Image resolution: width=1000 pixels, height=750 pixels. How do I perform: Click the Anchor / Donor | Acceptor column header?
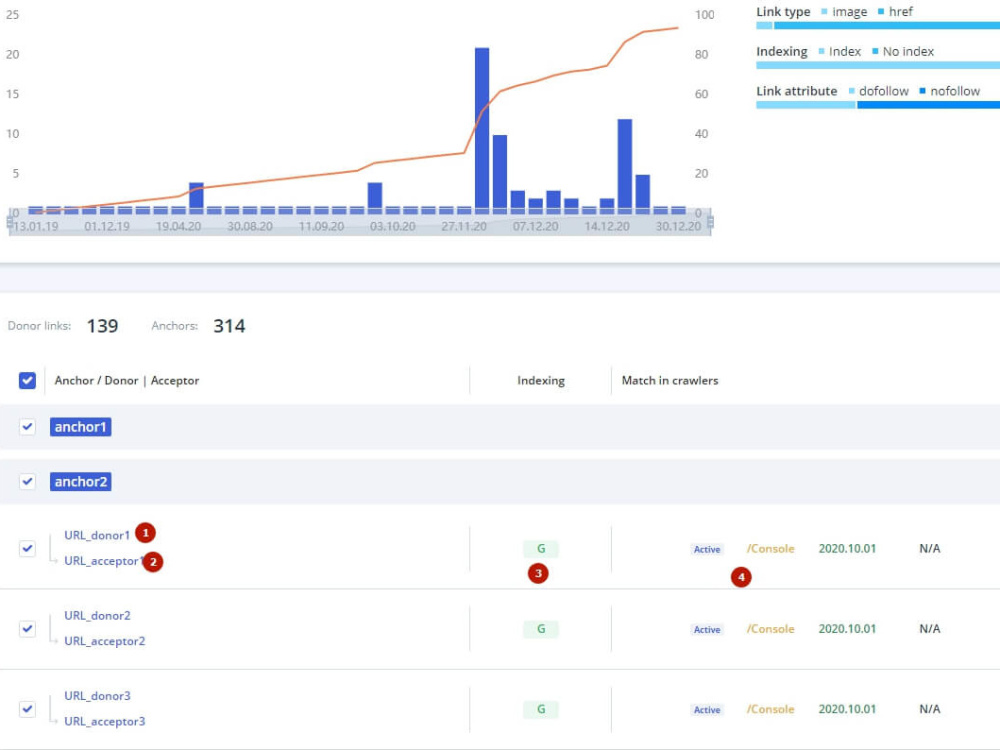click(x=127, y=380)
